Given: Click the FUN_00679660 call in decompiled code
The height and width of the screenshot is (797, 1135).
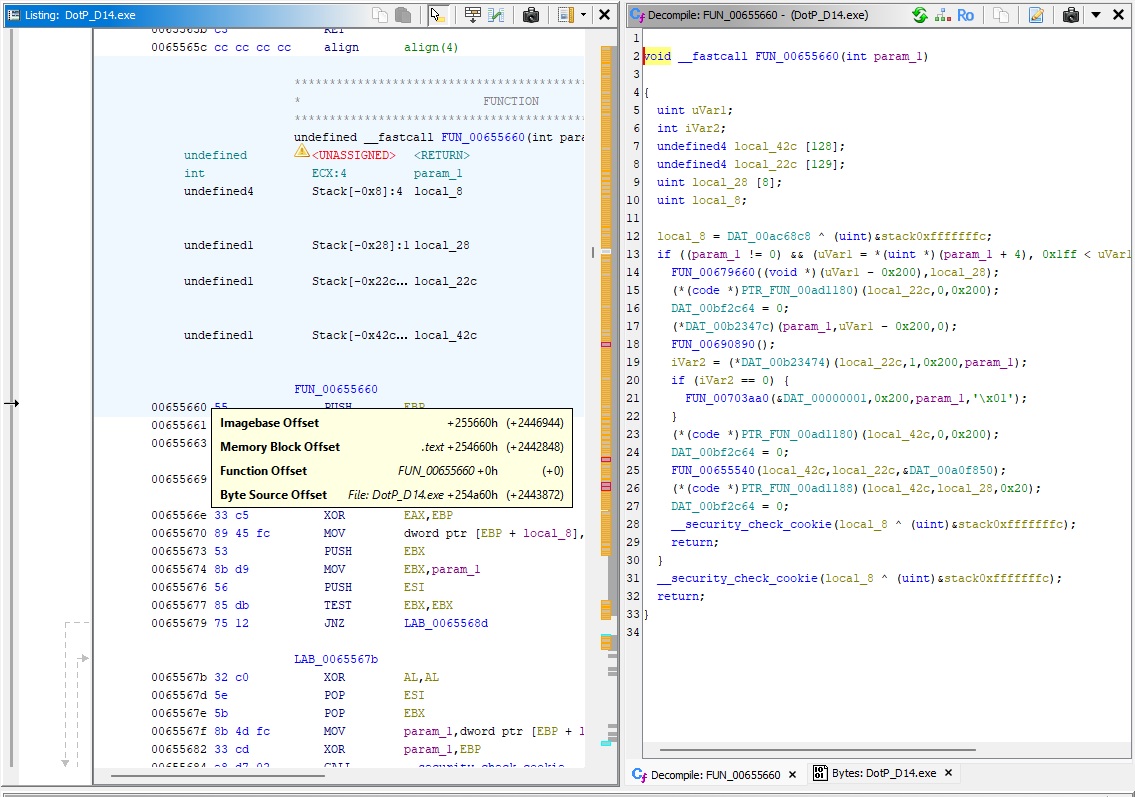Looking at the screenshot, I should (x=714, y=272).
